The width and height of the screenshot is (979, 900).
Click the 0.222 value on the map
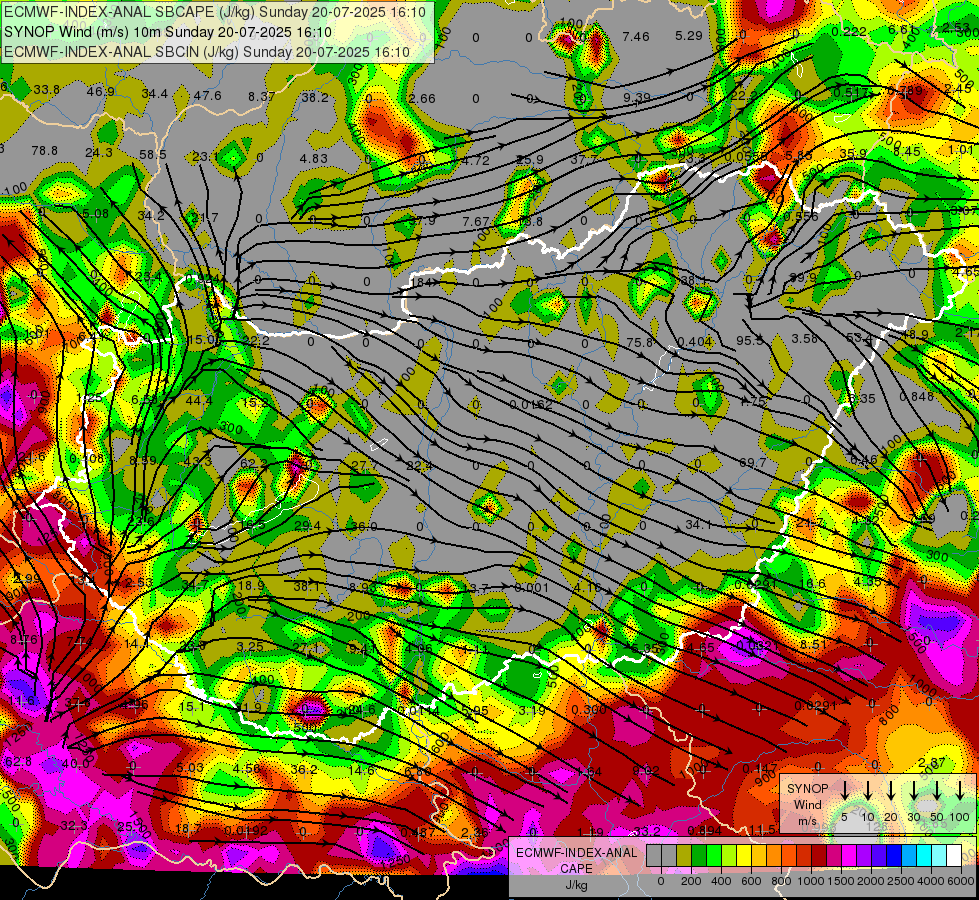849,31
